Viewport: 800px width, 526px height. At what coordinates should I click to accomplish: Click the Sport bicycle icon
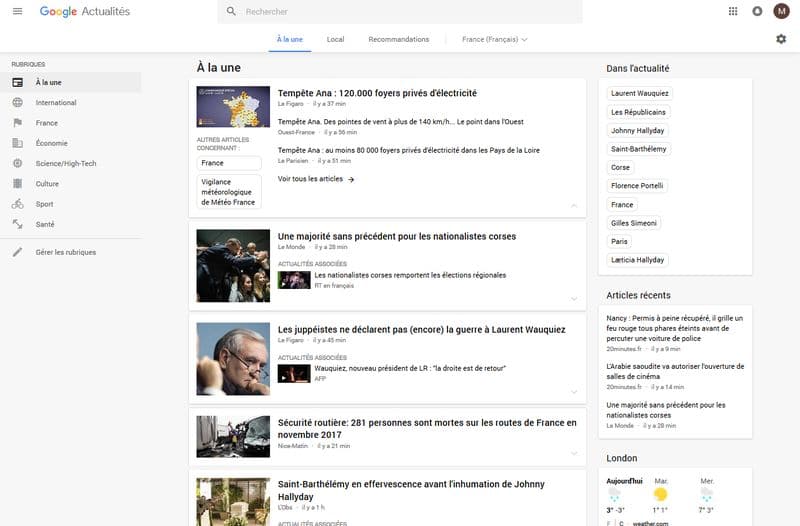tap(17, 204)
